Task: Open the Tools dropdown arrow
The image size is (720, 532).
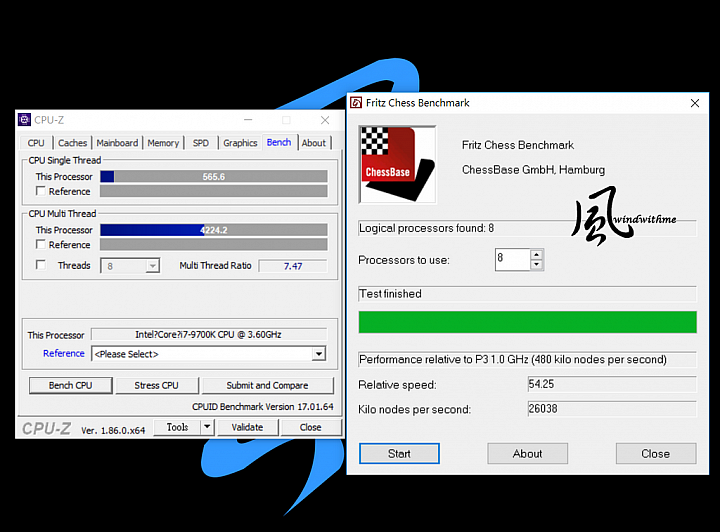Action: coord(207,427)
